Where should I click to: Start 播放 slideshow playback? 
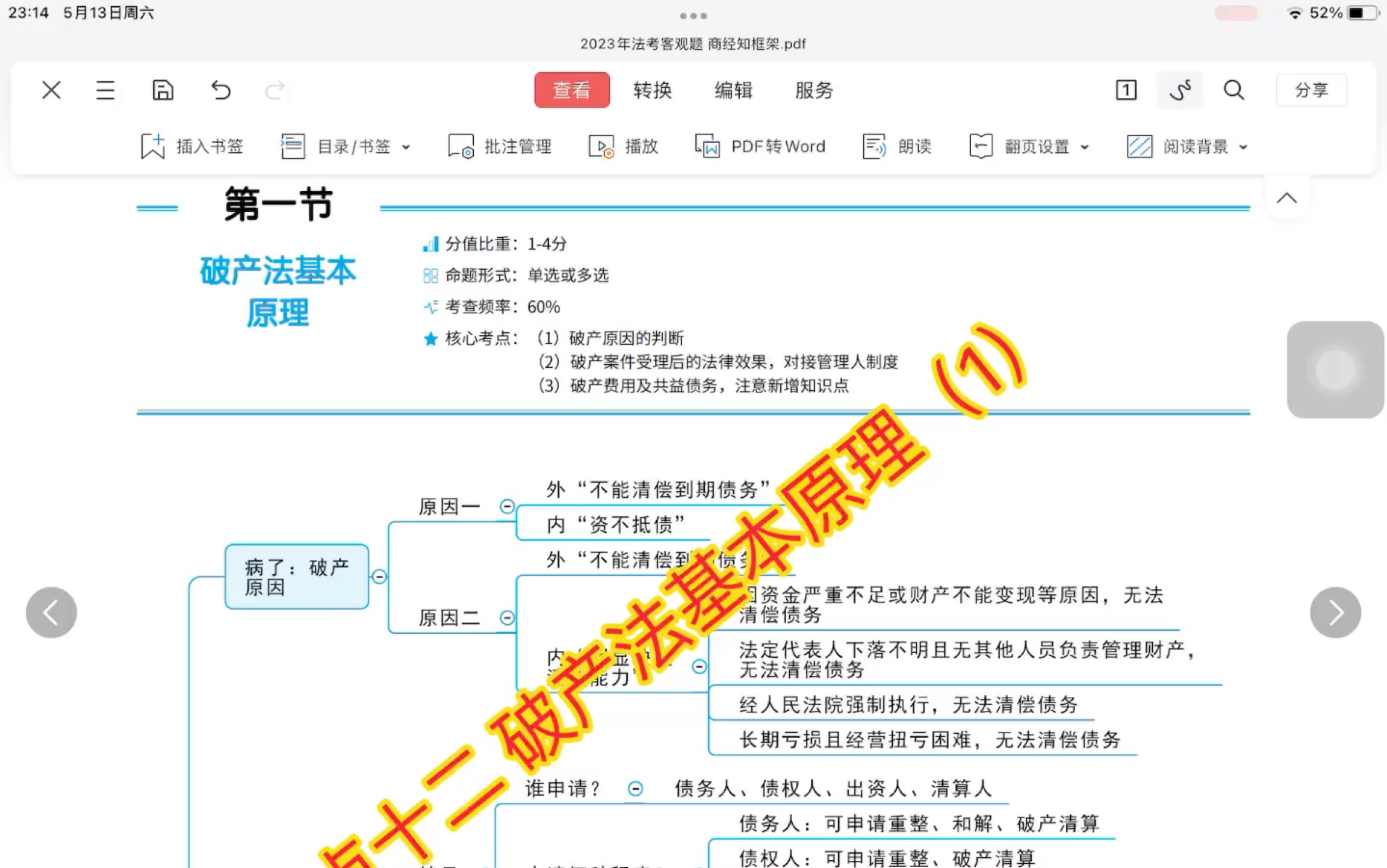coord(623,146)
